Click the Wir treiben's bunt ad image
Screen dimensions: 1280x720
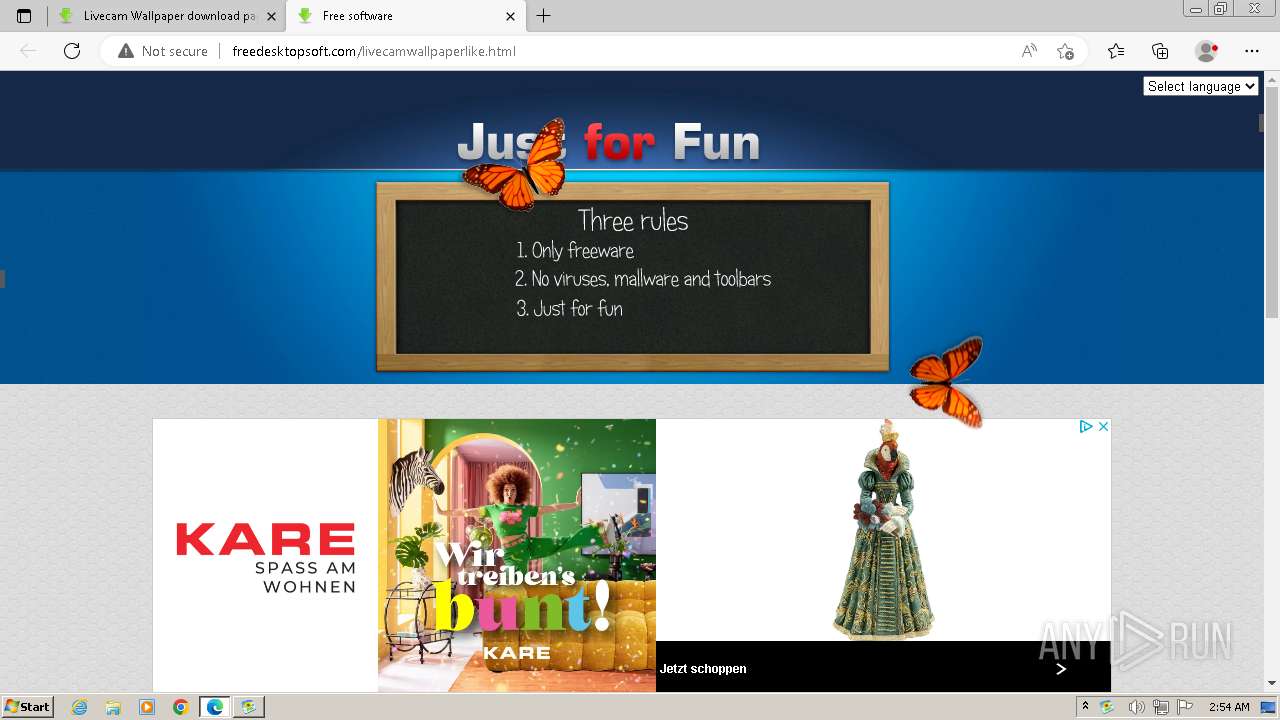click(x=517, y=555)
